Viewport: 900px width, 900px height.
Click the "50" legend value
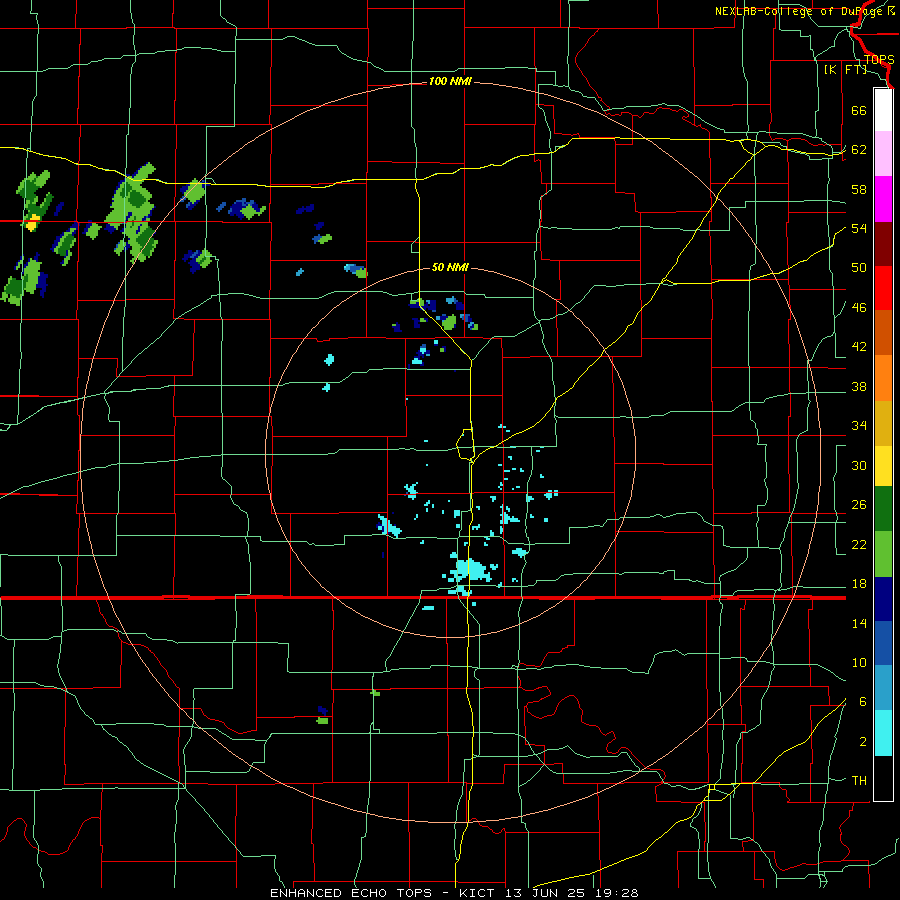point(859,268)
